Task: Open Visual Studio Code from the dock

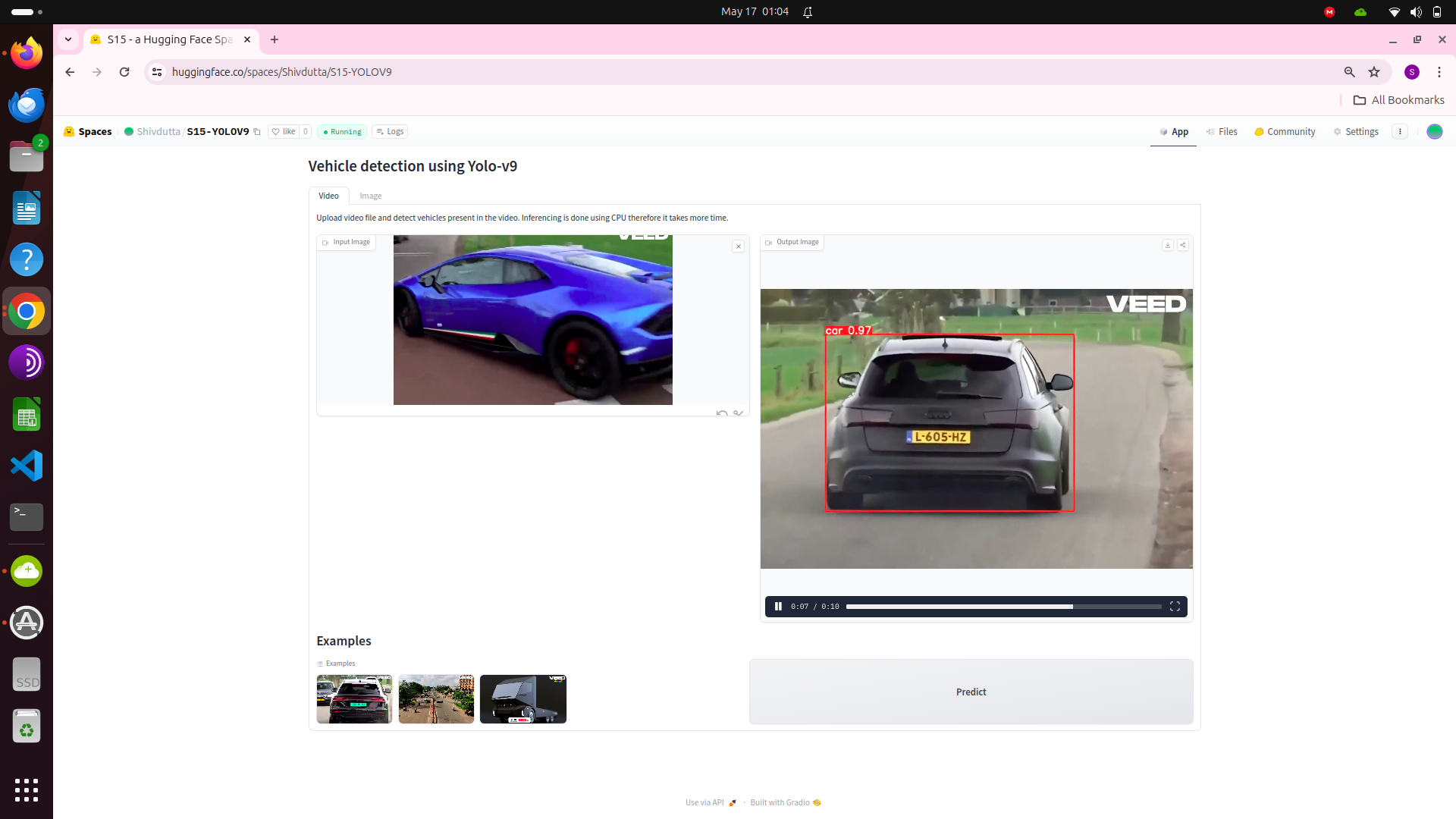Action: [27, 466]
